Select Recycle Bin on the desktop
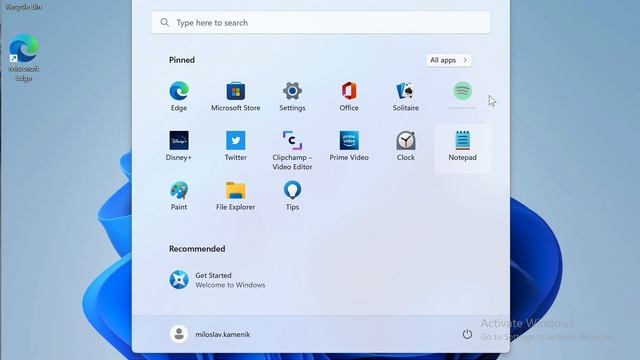This screenshot has height=360, width=640. click(x=23, y=6)
